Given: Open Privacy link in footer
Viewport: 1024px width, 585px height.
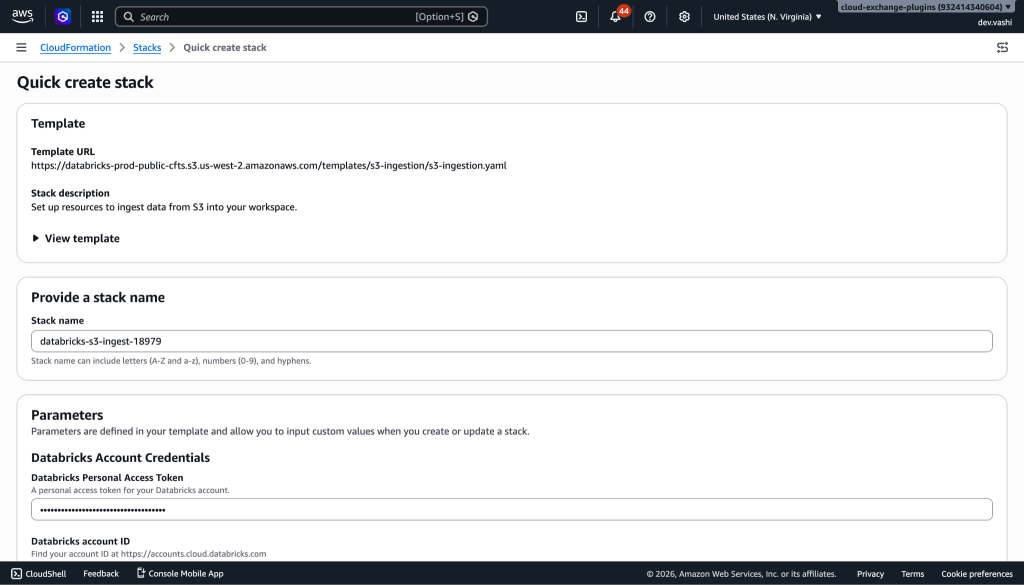Looking at the screenshot, I should [x=870, y=573].
